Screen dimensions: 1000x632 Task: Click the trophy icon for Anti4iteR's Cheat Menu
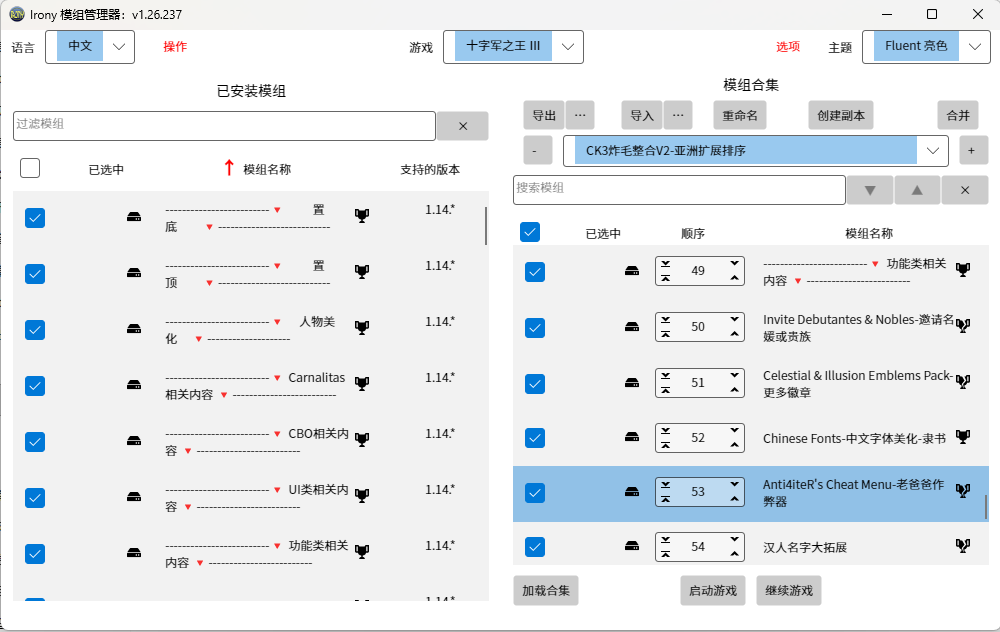963,490
